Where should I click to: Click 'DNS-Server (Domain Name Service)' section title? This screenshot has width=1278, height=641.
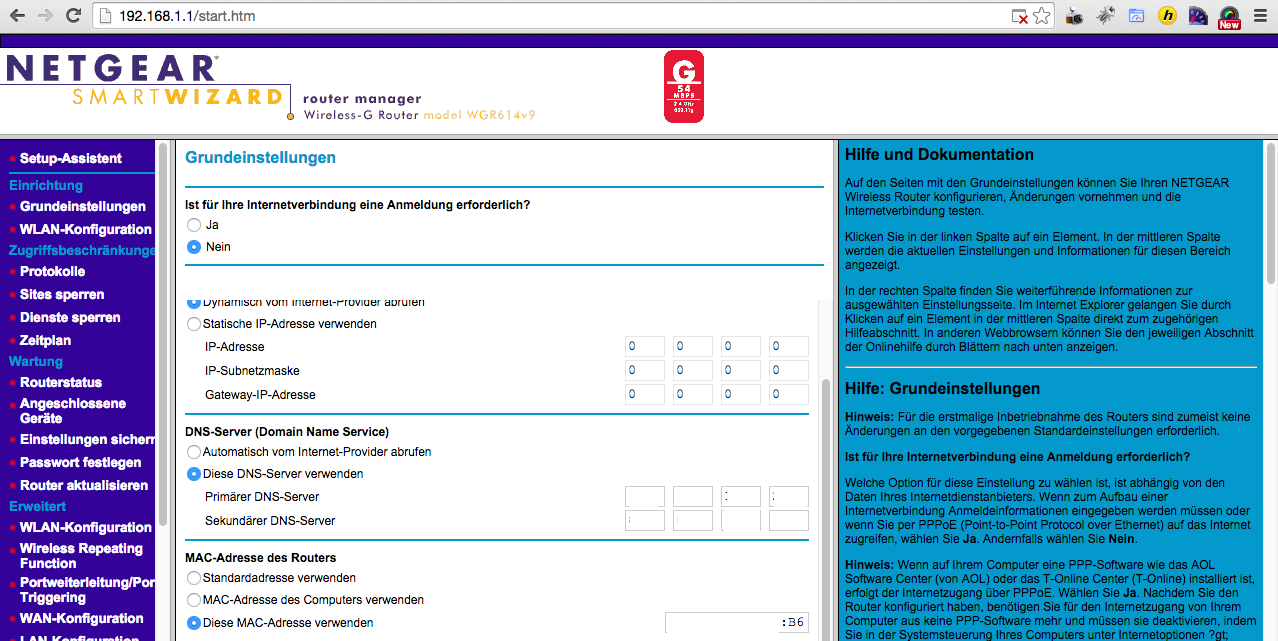287,432
